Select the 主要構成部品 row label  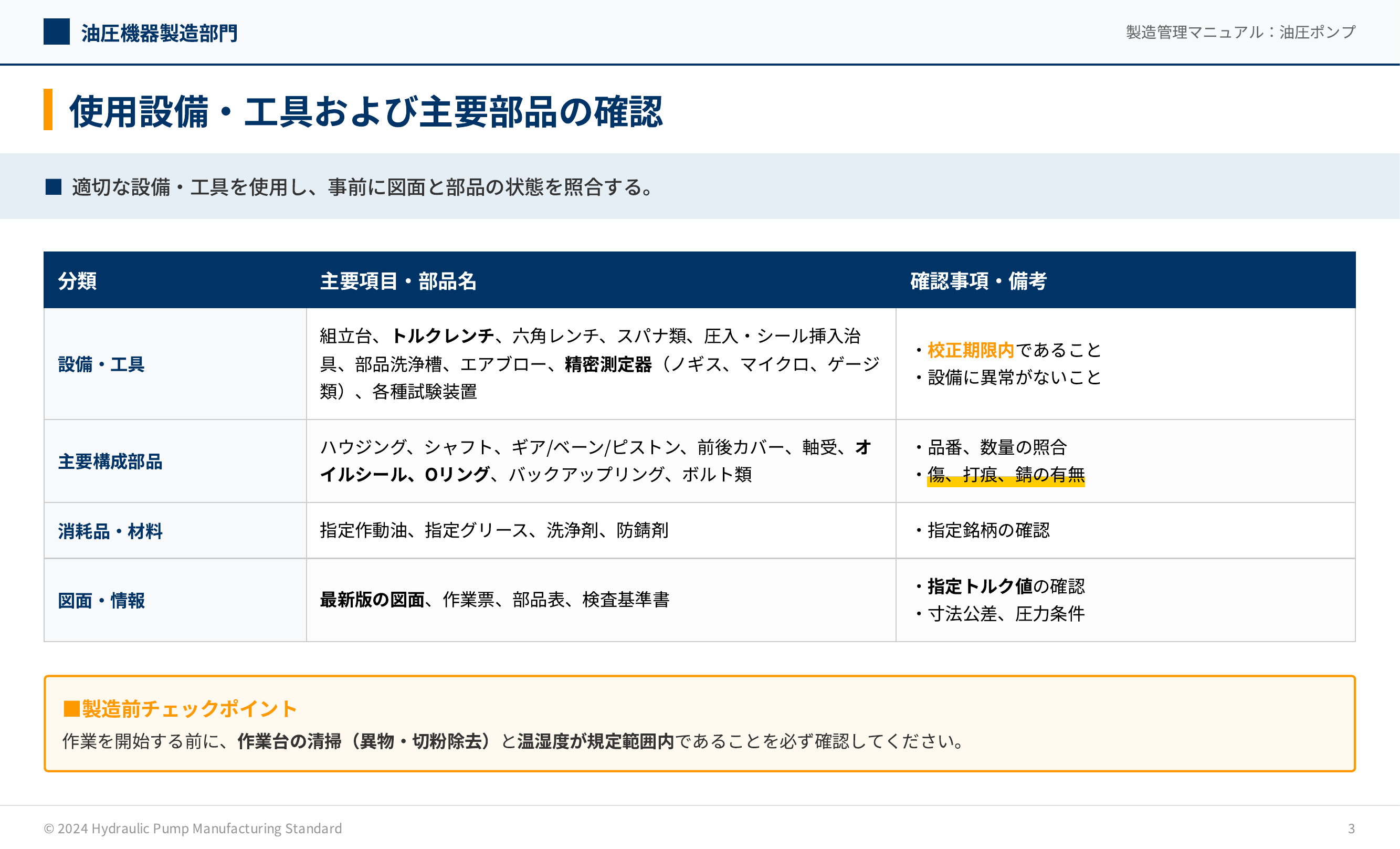(110, 462)
